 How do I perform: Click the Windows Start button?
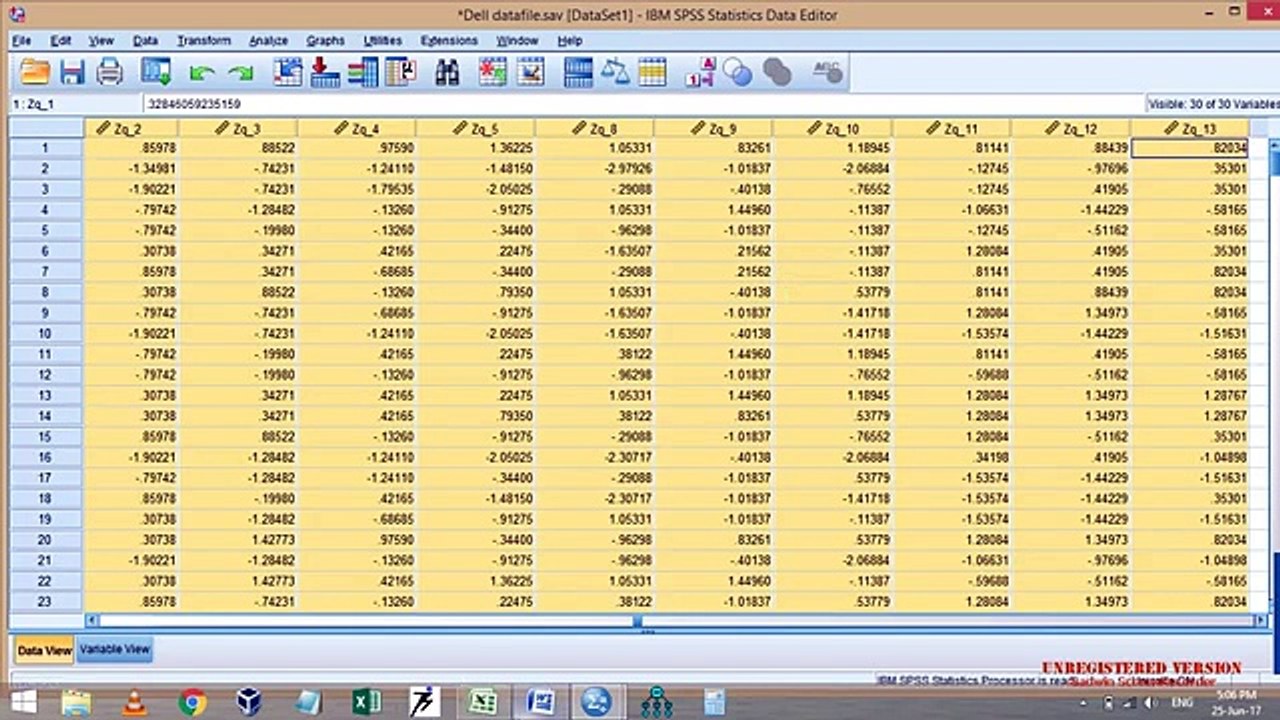23,702
